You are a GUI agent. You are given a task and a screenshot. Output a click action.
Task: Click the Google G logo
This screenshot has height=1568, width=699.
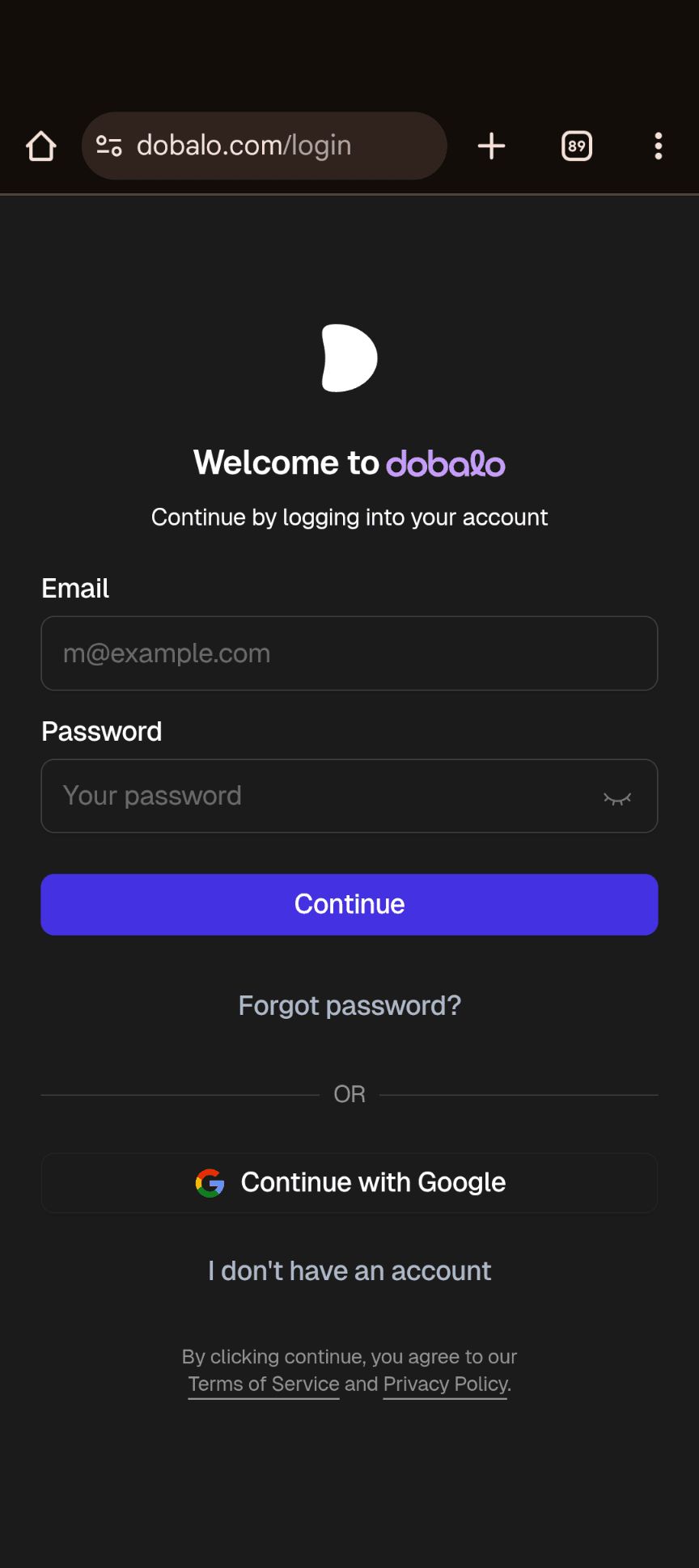(x=210, y=1183)
